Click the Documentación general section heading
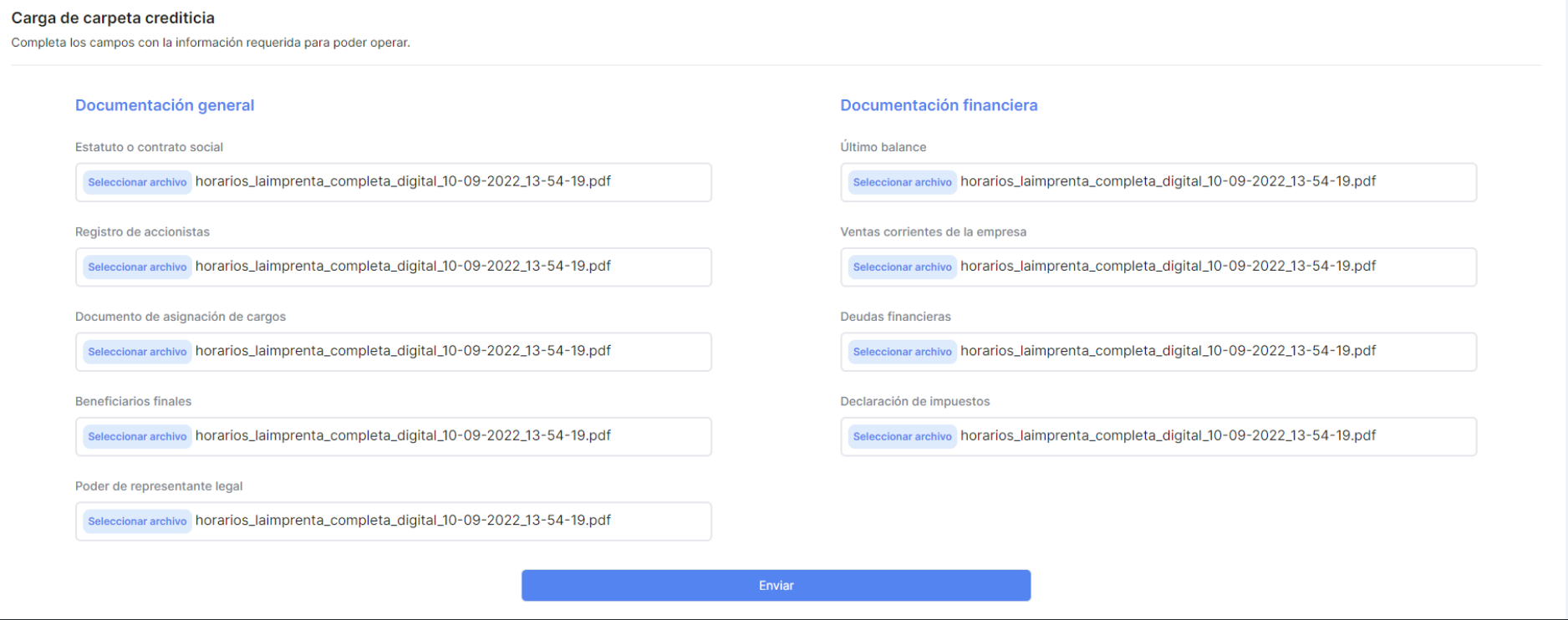The width and height of the screenshot is (1568, 620). pos(165,105)
